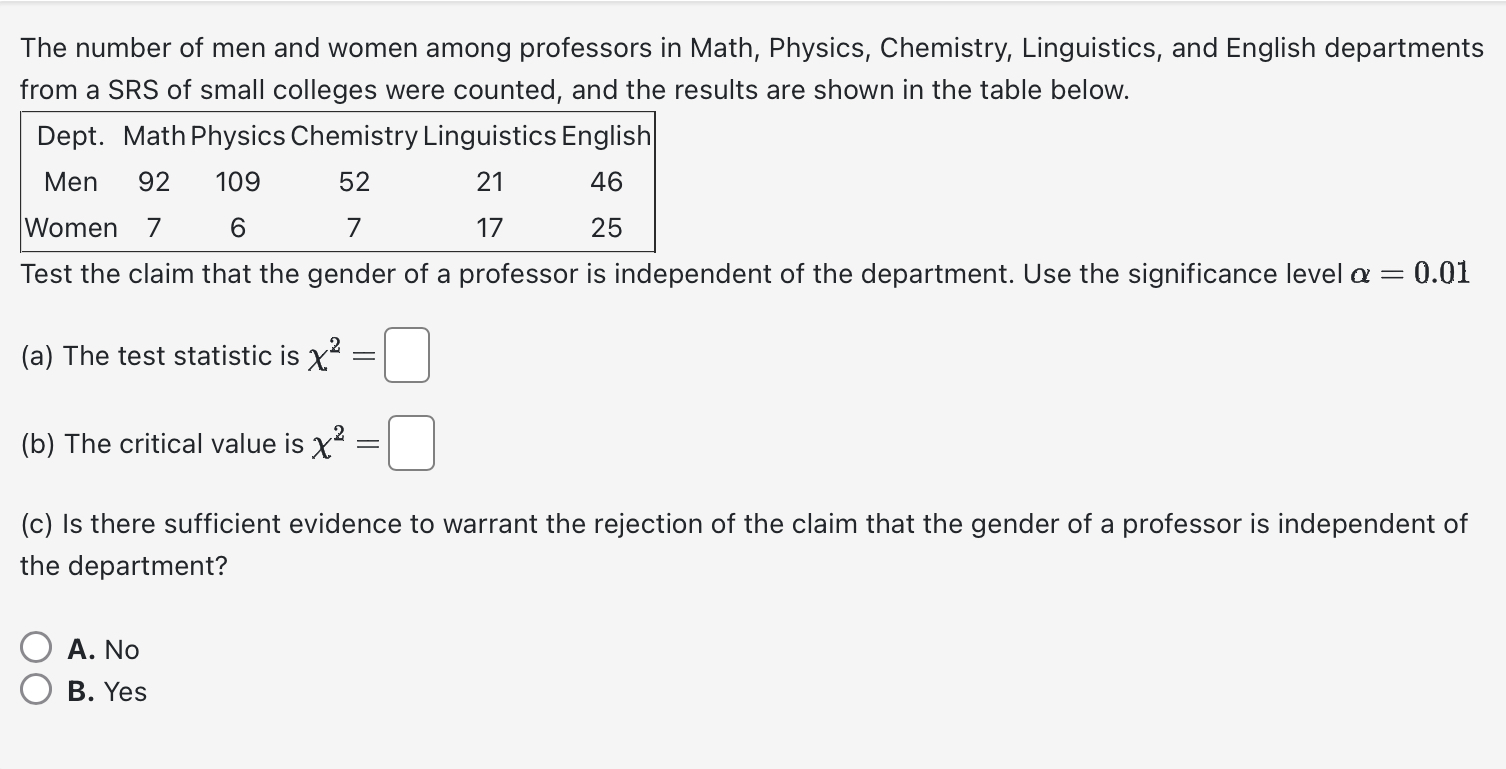Click the critical value answer box
Viewport: 1506px width, 769px height.
click(411, 443)
